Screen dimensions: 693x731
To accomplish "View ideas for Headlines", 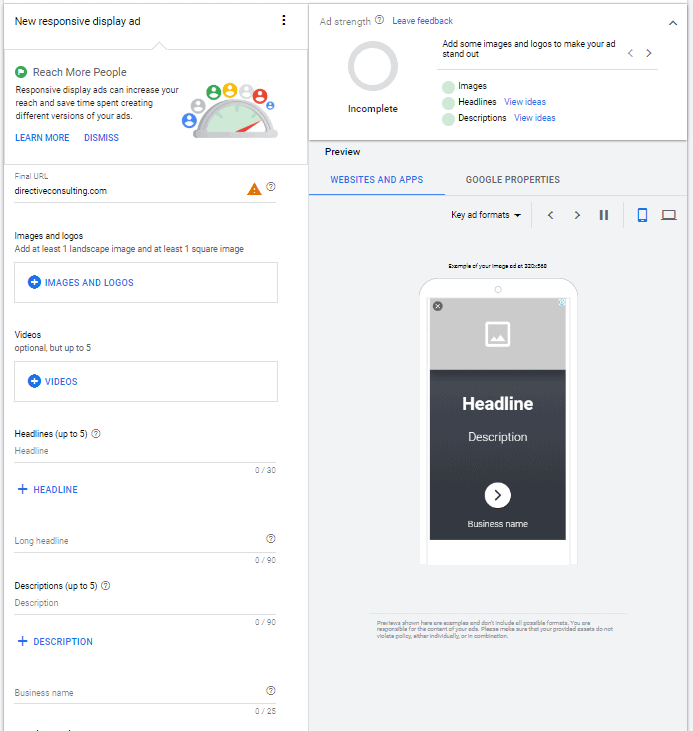I will (525, 102).
